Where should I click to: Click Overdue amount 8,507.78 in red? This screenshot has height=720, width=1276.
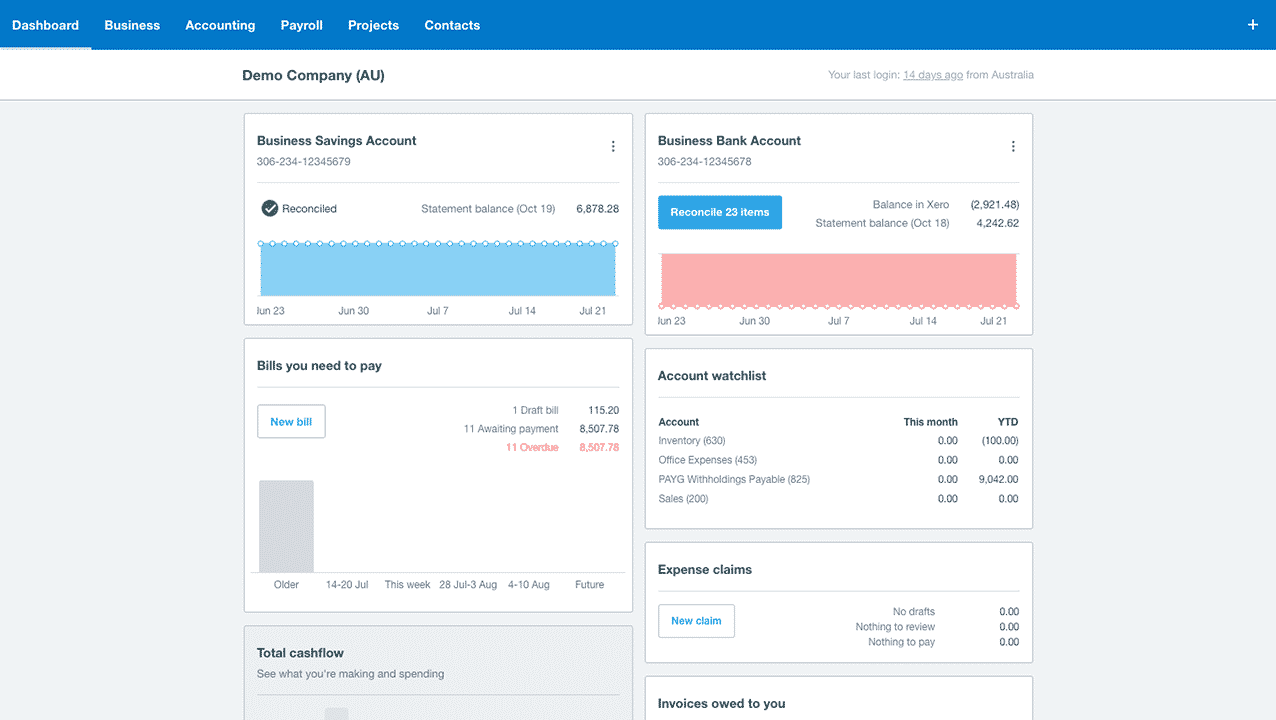599,448
